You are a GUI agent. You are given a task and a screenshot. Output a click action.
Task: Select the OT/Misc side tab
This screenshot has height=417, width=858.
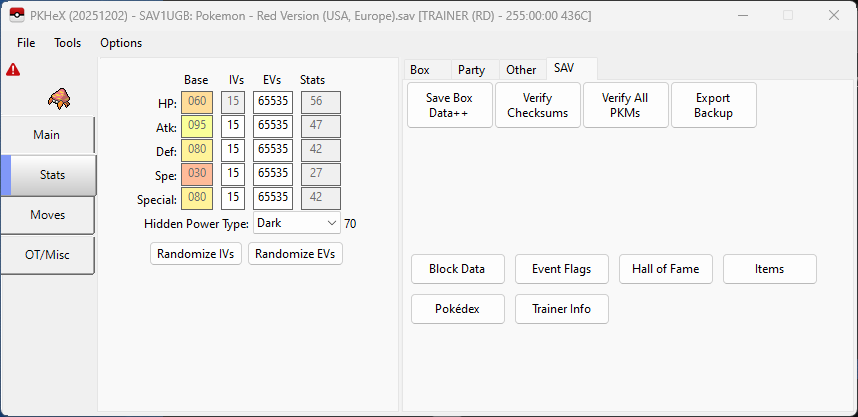click(x=48, y=255)
